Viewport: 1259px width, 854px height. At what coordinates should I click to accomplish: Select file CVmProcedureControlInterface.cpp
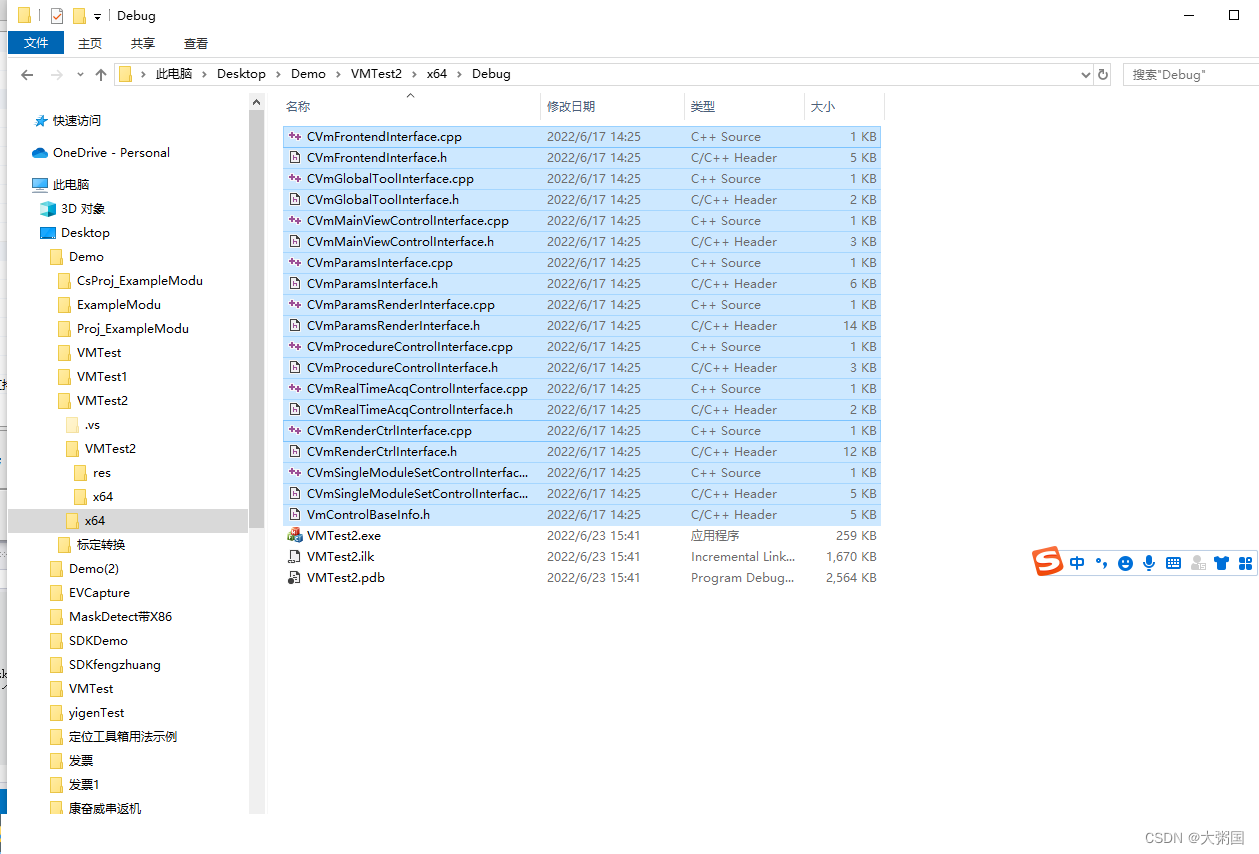[x=582, y=347]
